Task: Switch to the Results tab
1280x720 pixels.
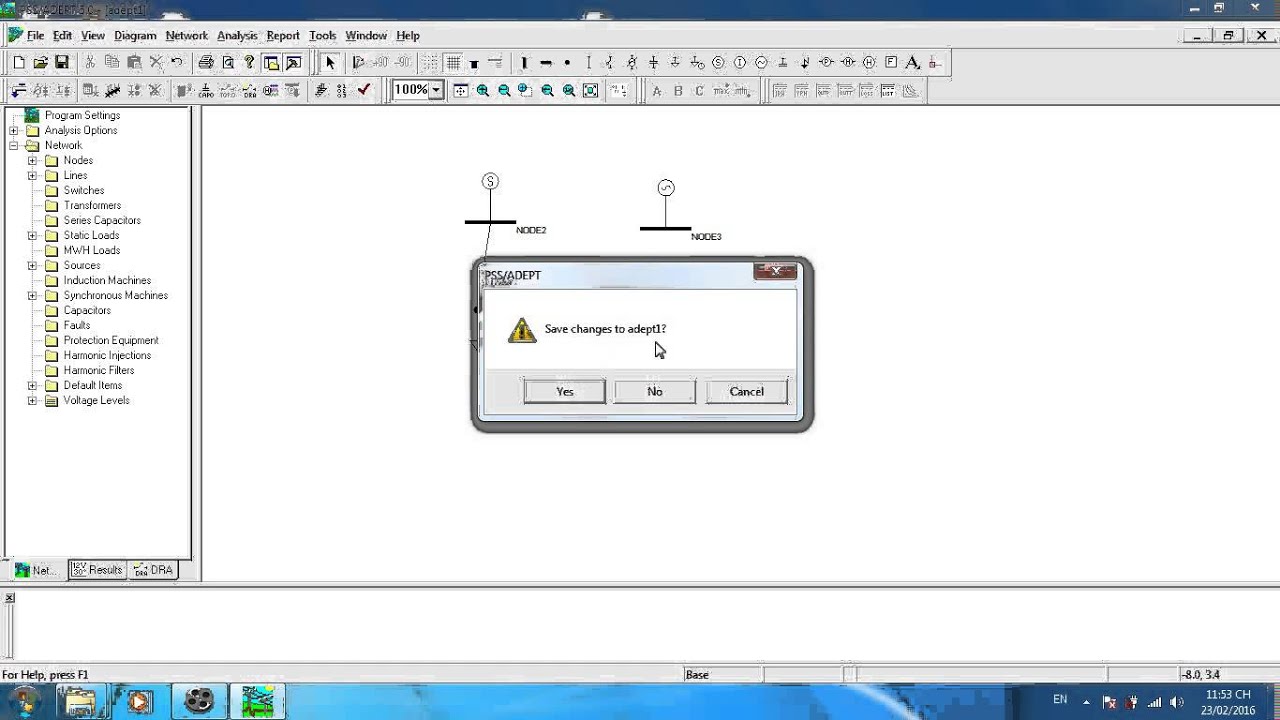Action: [97, 570]
